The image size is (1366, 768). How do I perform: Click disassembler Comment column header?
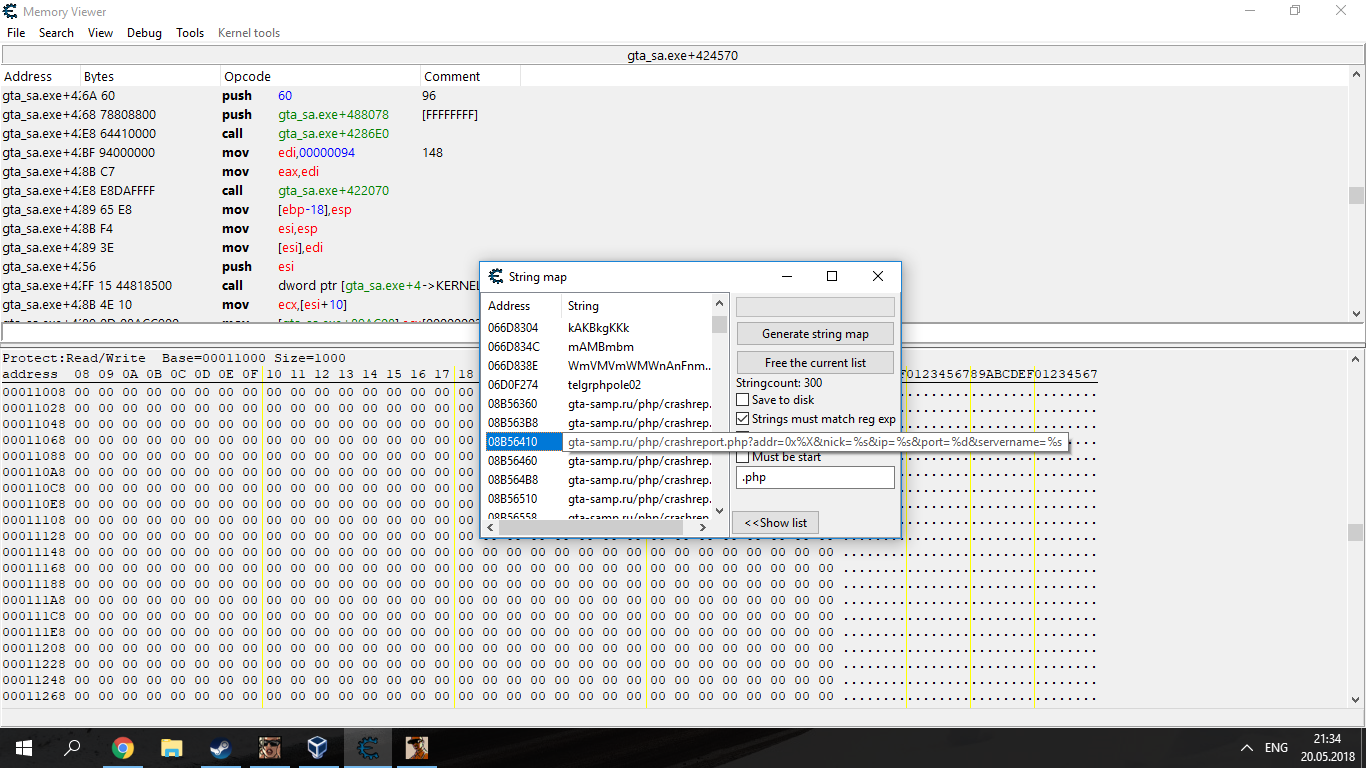click(470, 76)
